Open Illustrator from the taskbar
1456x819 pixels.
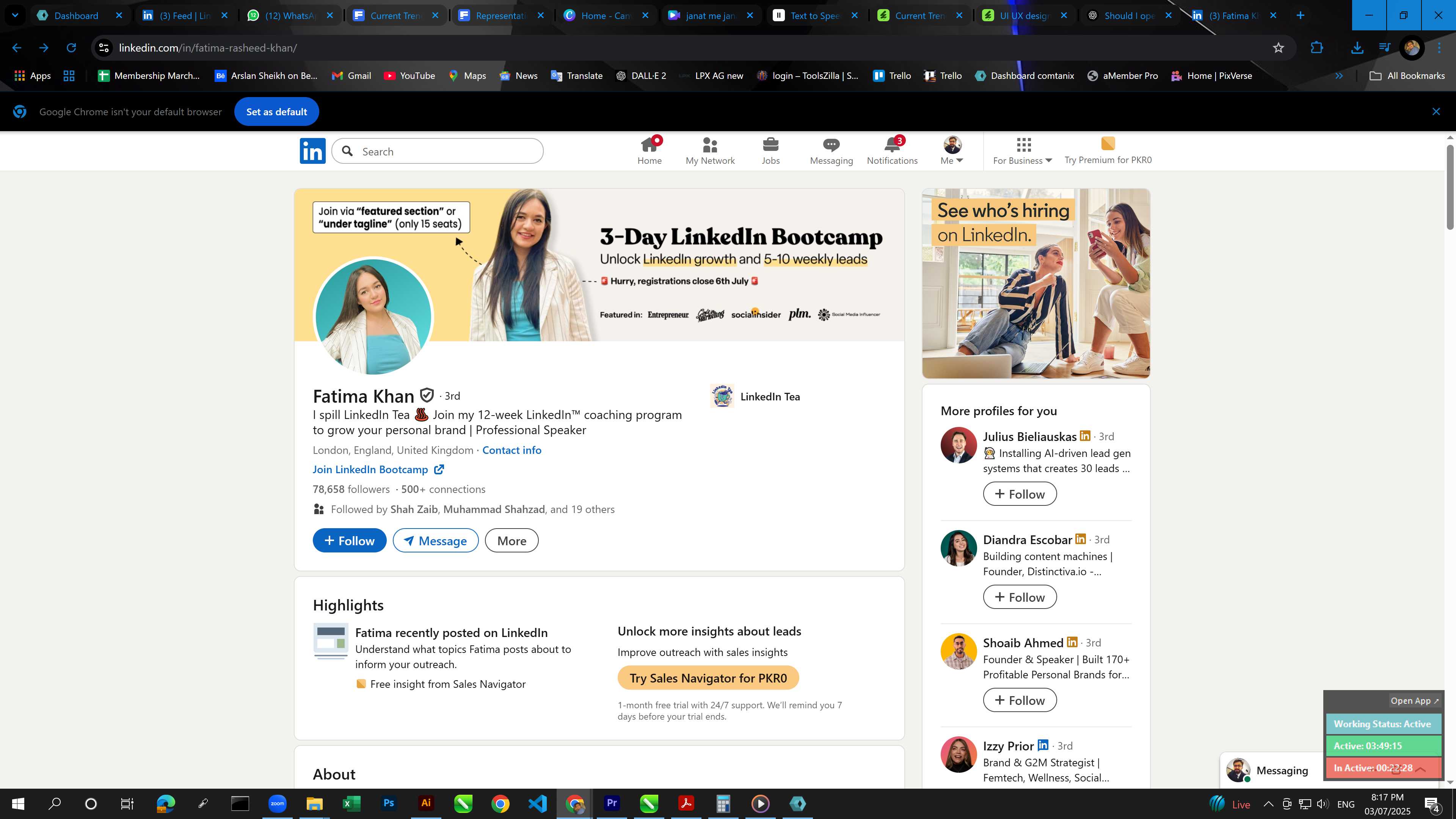(x=426, y=803)
